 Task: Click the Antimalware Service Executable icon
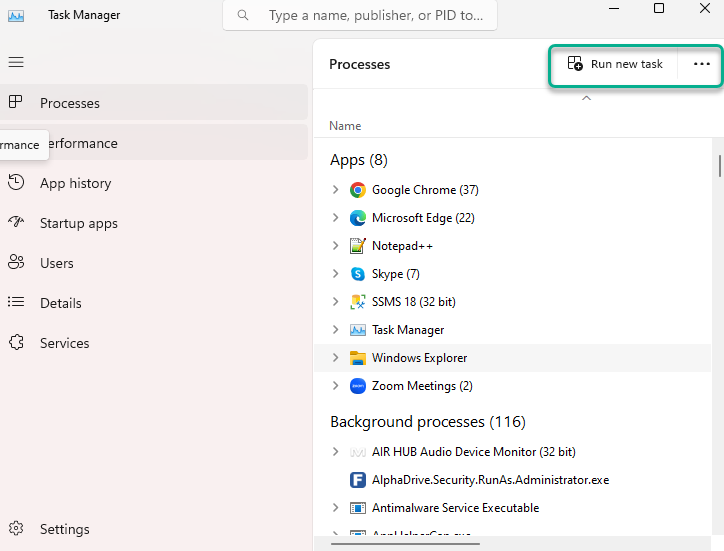(x=357, y=508)
